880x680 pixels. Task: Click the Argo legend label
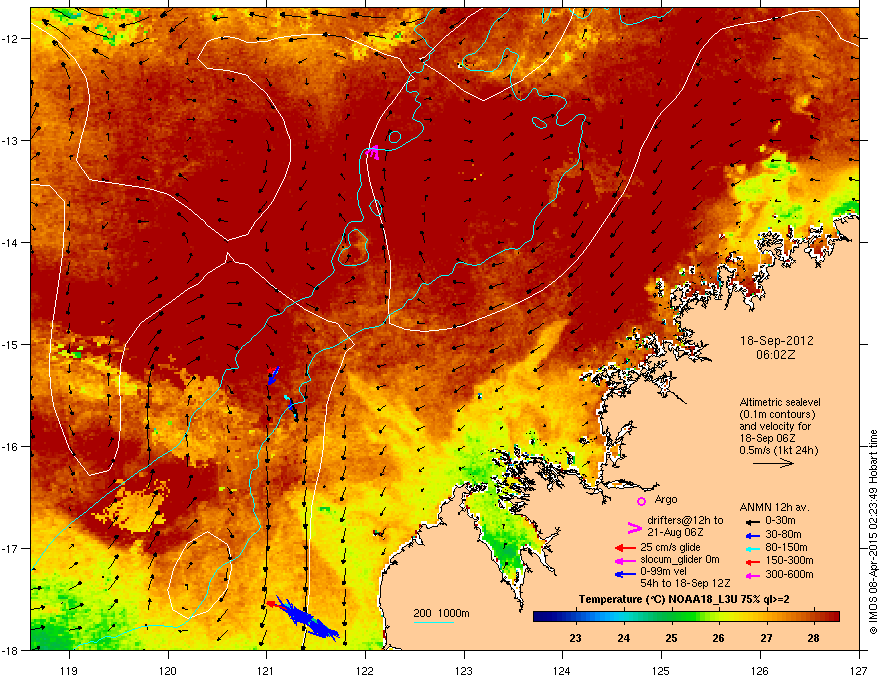[x=666, y=499]
